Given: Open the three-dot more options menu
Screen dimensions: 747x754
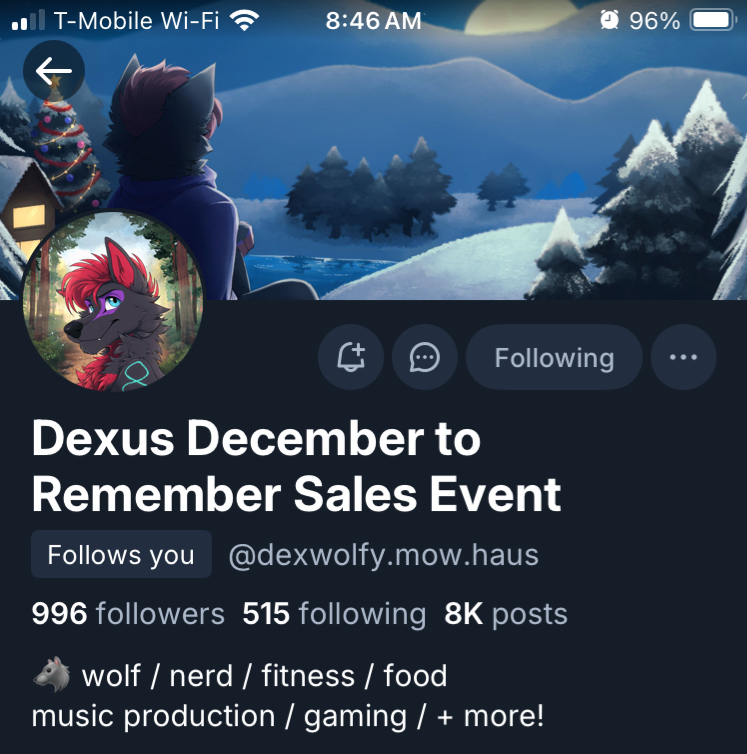Looking at the screenshot, I should [x=683, y=357].
